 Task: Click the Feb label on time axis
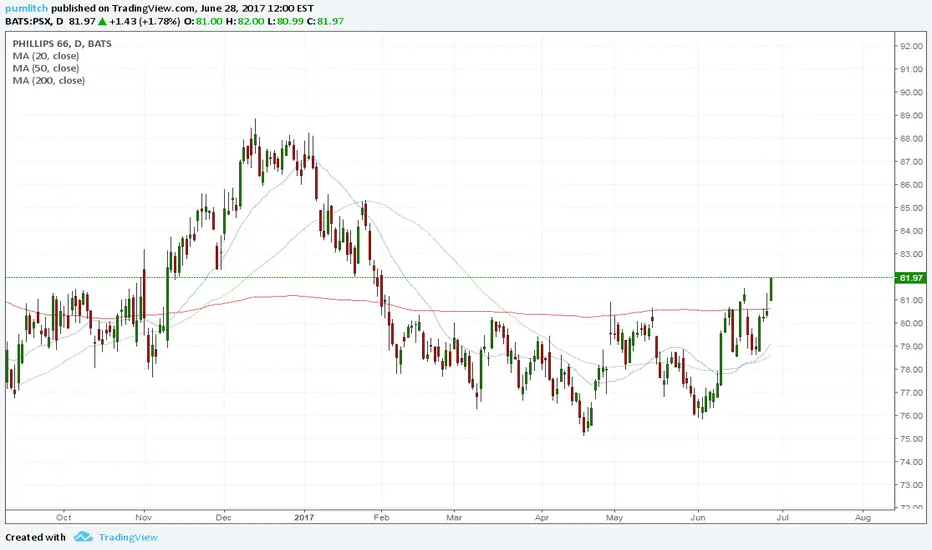pos(382,517)
